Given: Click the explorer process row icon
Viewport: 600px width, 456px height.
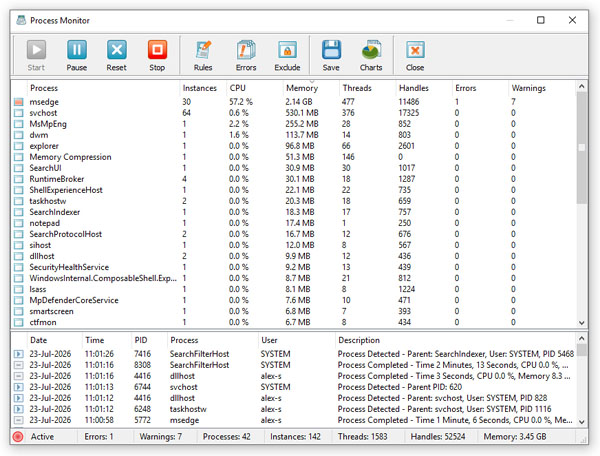Looking at the screenshot, I should tap(18, 146).
